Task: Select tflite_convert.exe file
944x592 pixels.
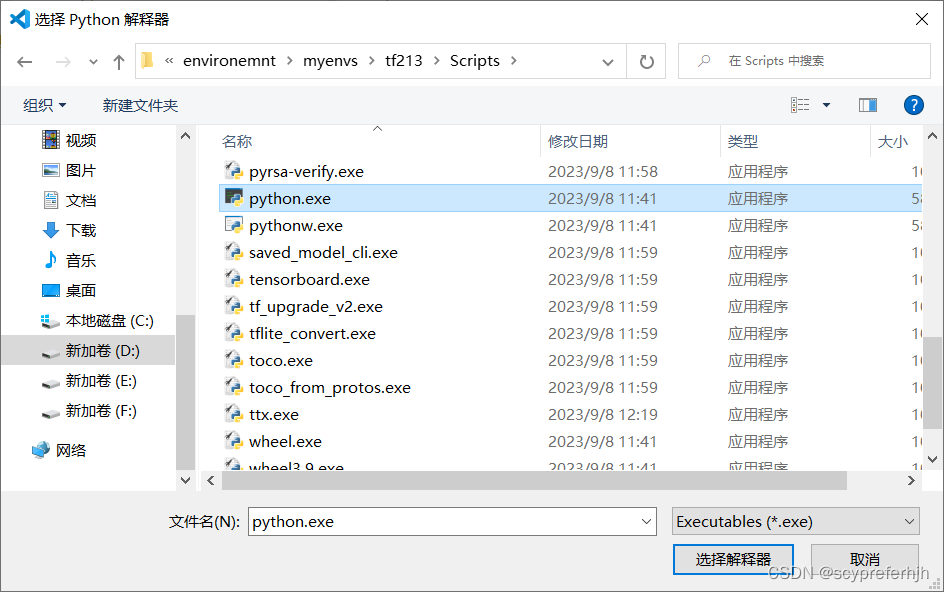Action: [312, 334]
